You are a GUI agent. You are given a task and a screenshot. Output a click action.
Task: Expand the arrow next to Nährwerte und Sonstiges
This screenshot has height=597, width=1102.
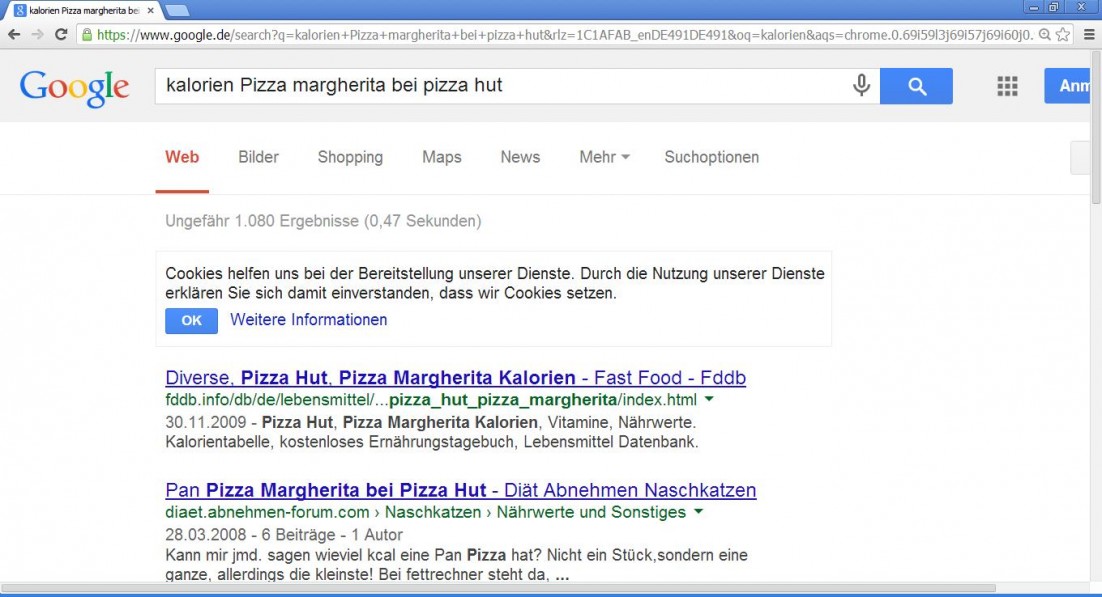(699, 512)
